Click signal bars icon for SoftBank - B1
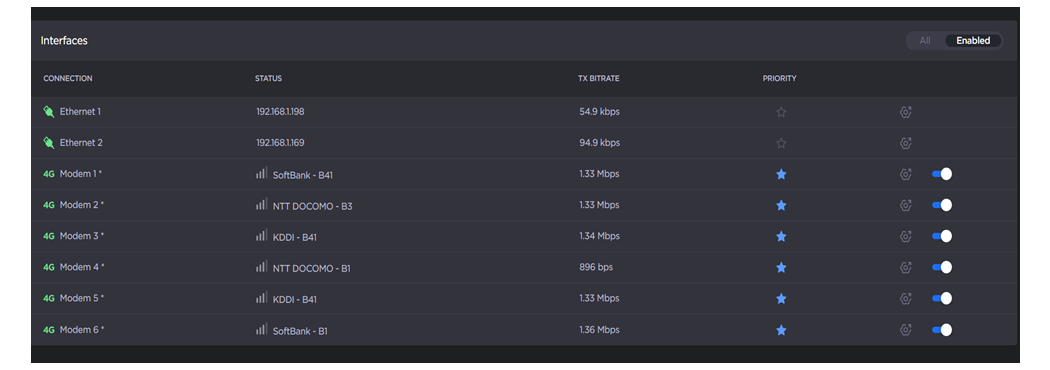Viewport: 1050px width, 370px height. pyautogui.click(x=261, y=329)
